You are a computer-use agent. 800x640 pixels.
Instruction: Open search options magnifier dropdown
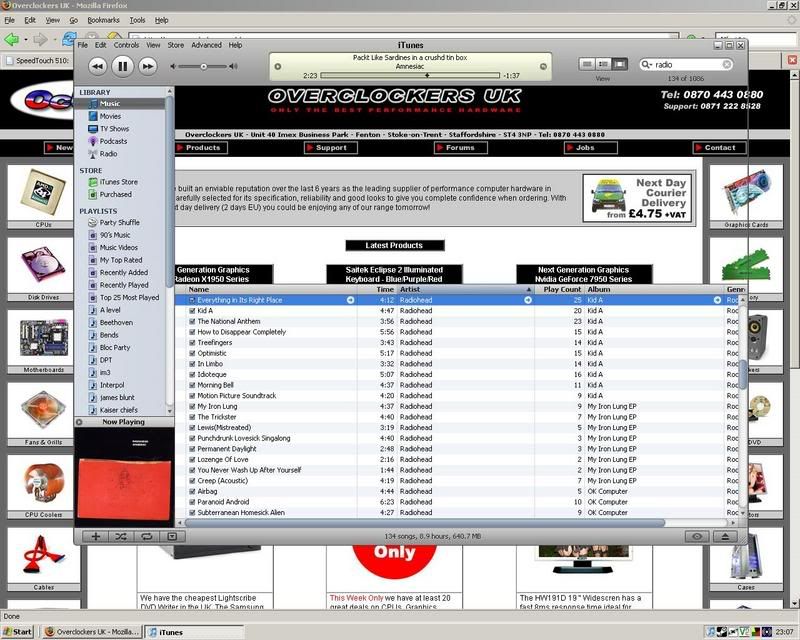coord(646,64)
